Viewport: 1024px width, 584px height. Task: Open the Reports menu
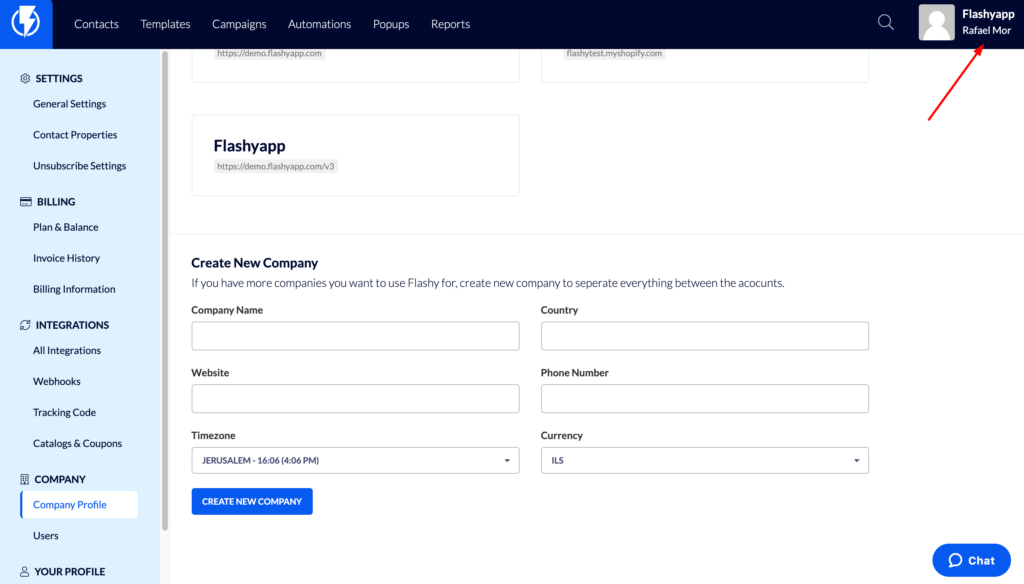point(450,24)
